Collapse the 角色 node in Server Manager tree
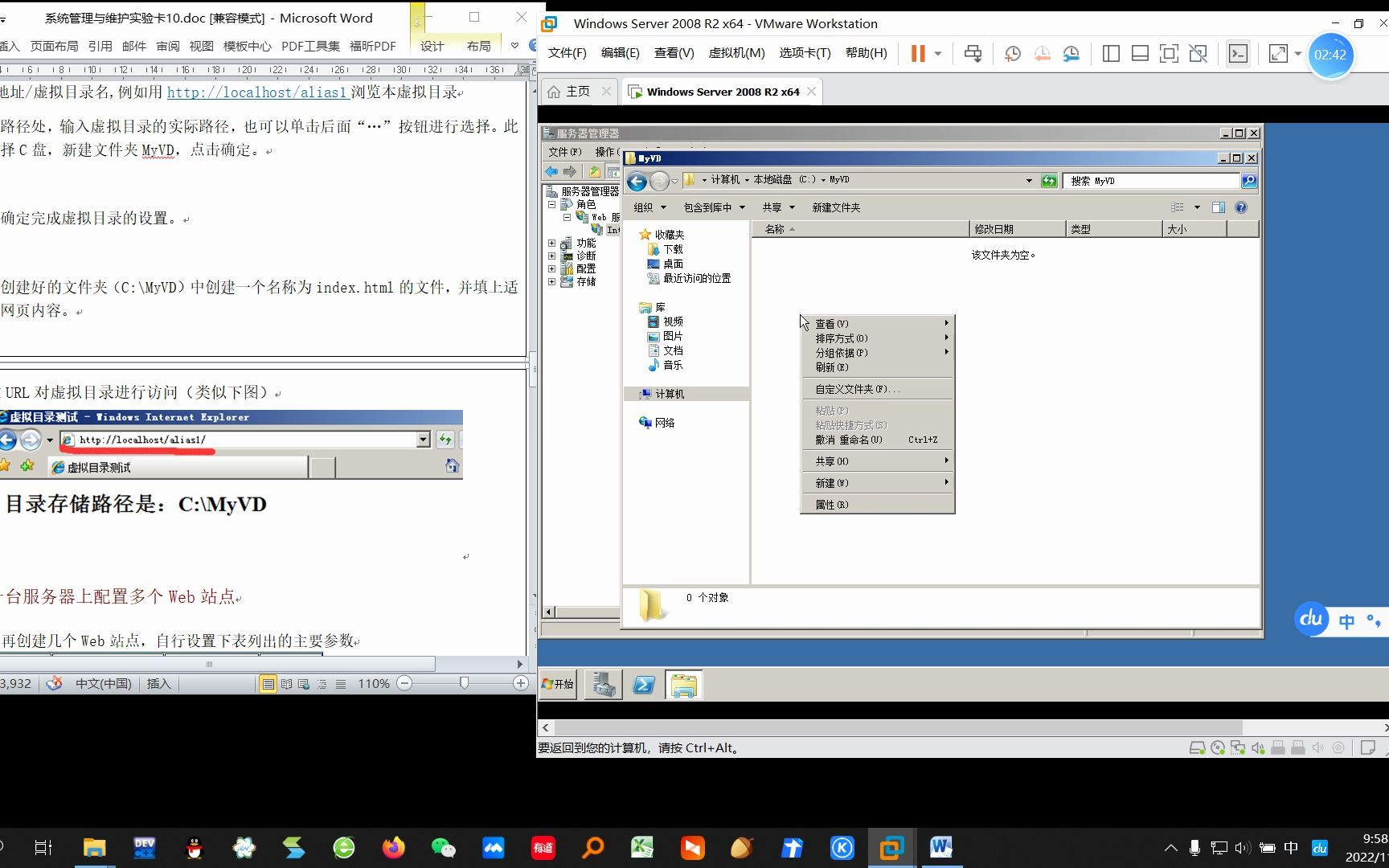The image size is (1389, 868). click(x=552, y=204)
